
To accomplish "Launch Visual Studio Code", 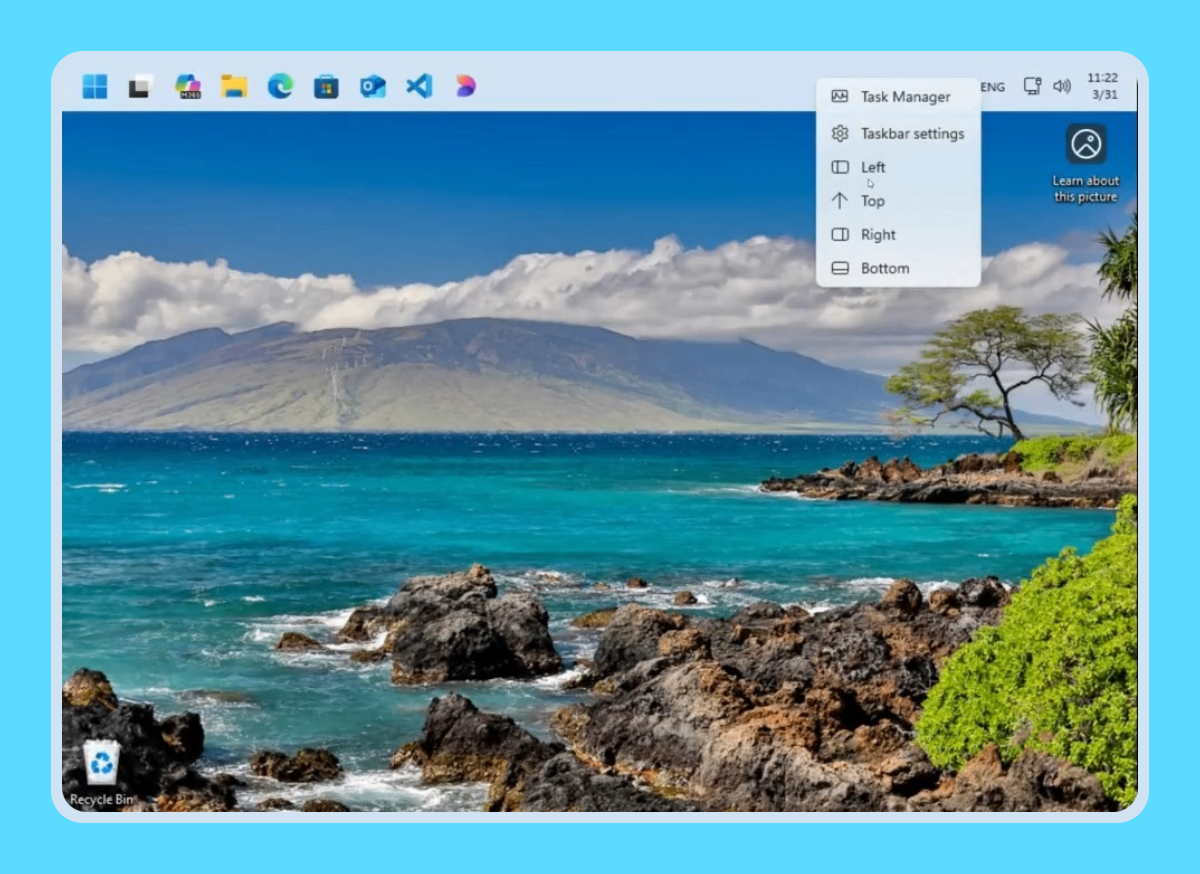I will (419, 86).
